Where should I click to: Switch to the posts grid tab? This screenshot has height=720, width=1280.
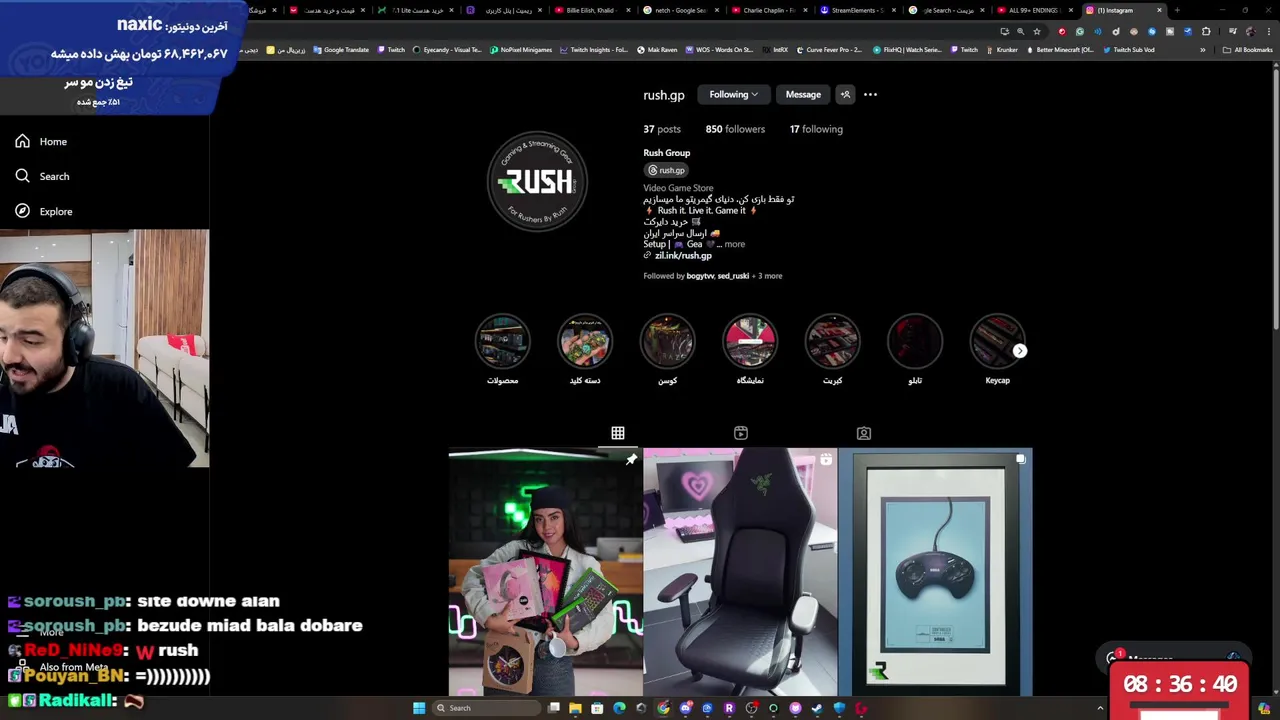pos(618,433)
